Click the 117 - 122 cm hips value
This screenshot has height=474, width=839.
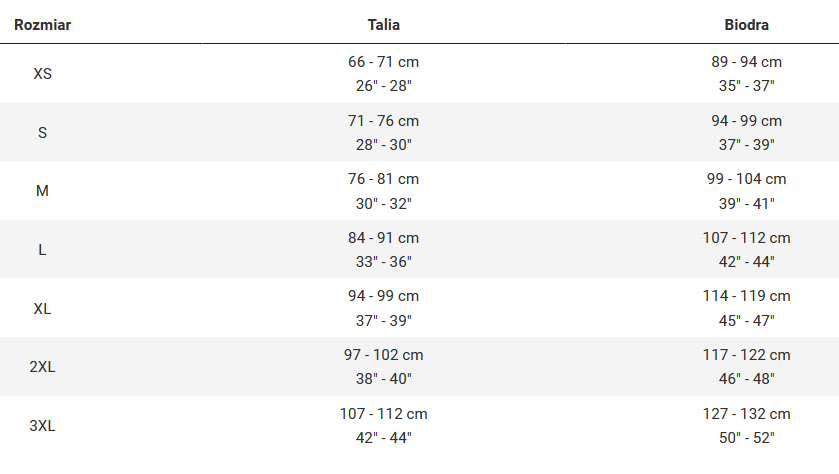pyautogui.click(x=746, y=355)
